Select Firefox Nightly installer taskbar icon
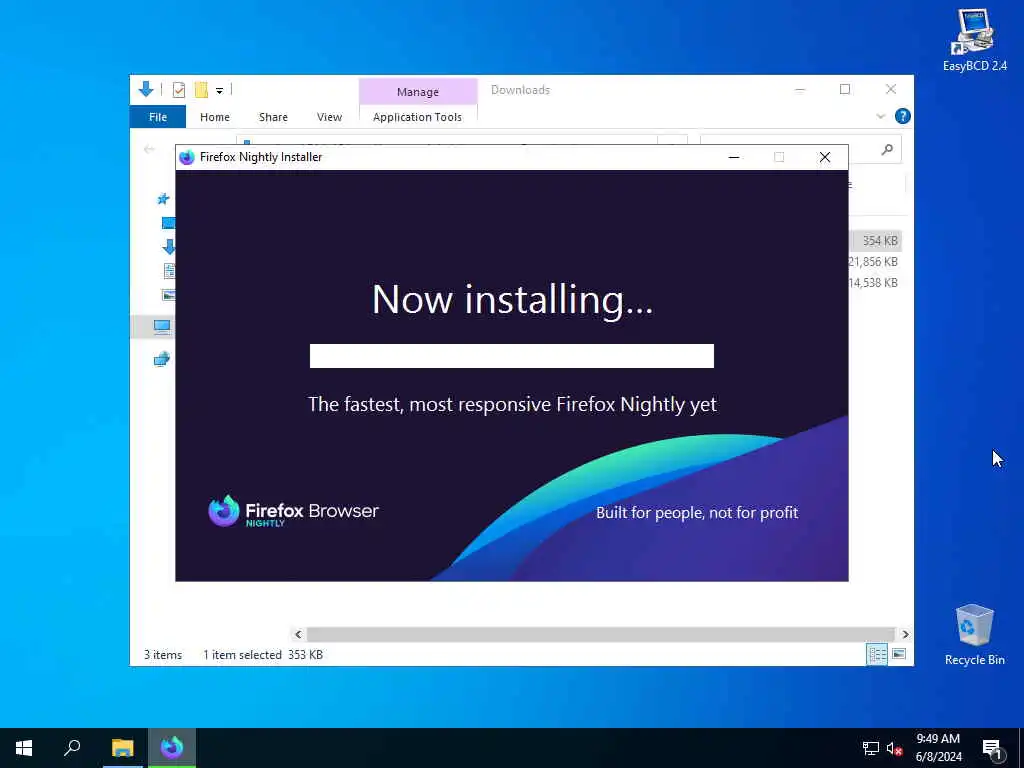This screenshot has width=1024, height=768. [172, 748]
